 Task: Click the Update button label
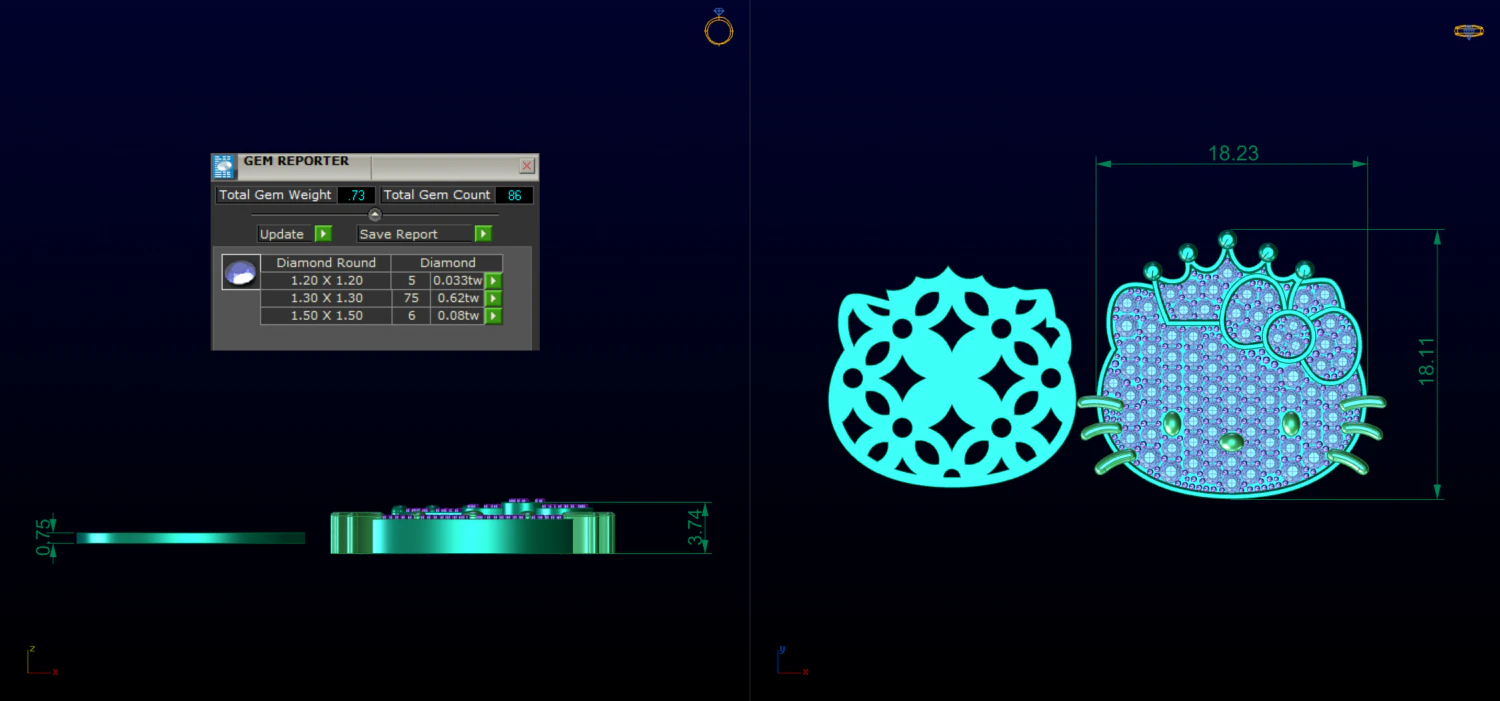pyautogui.click(x=282, y=234)
